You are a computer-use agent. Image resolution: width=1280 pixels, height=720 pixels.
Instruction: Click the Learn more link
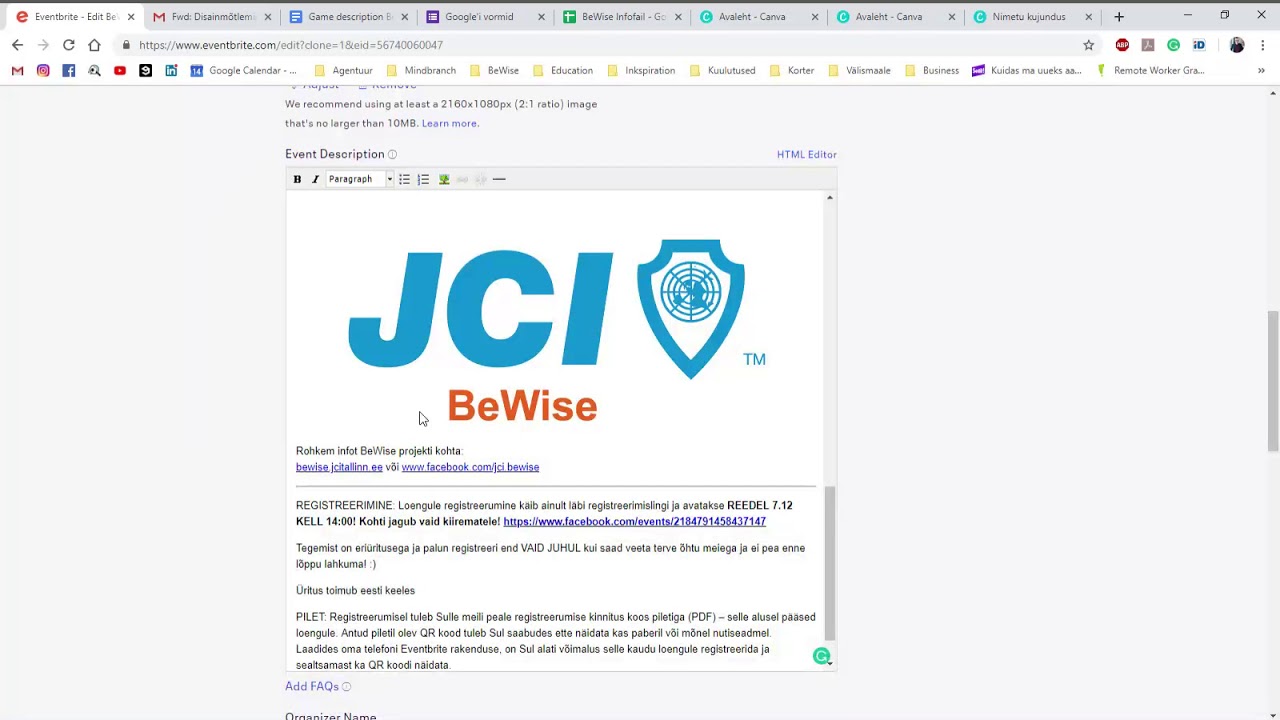[x=450, y=123]
